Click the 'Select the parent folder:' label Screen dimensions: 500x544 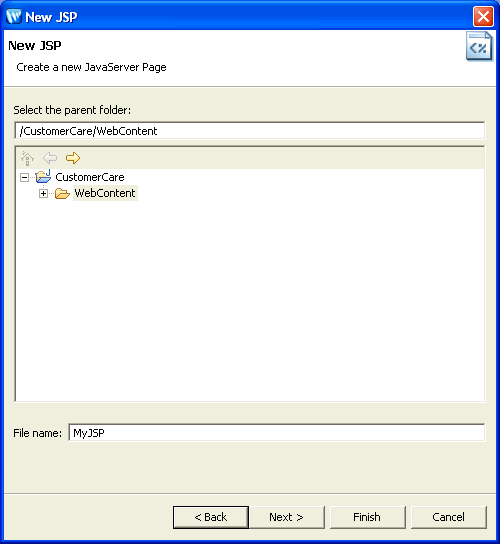click(72, 110)
